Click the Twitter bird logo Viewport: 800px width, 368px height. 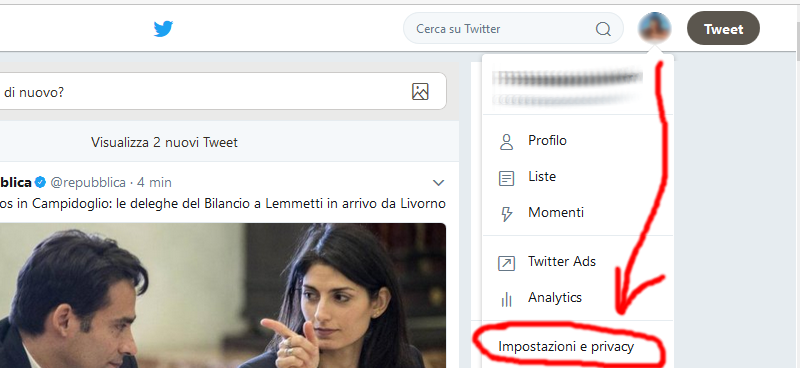[x=163, y=29]
